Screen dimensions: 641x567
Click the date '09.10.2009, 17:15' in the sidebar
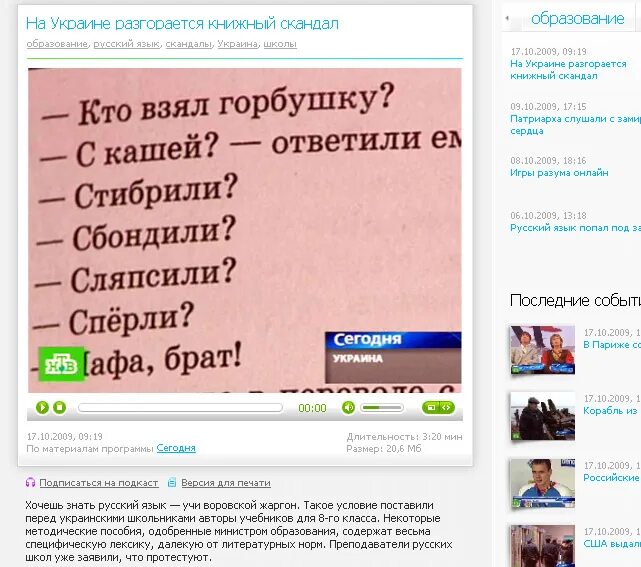[548, 107]
